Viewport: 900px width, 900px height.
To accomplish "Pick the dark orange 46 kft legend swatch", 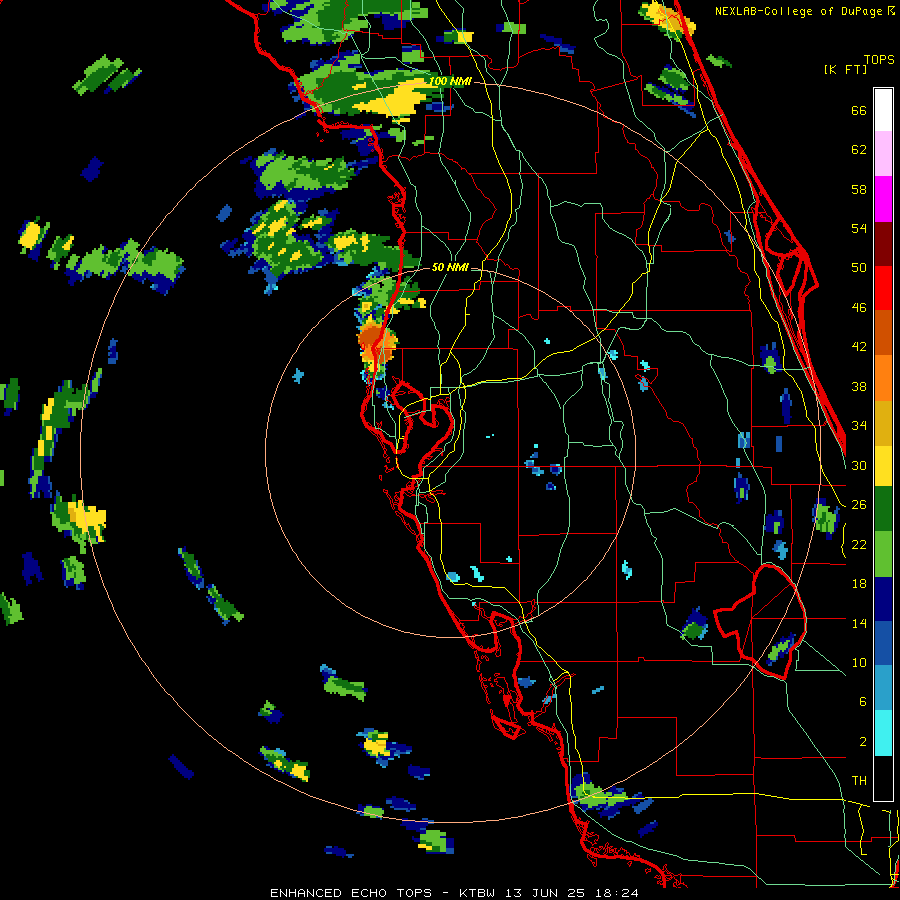I will tap(883, 333).
